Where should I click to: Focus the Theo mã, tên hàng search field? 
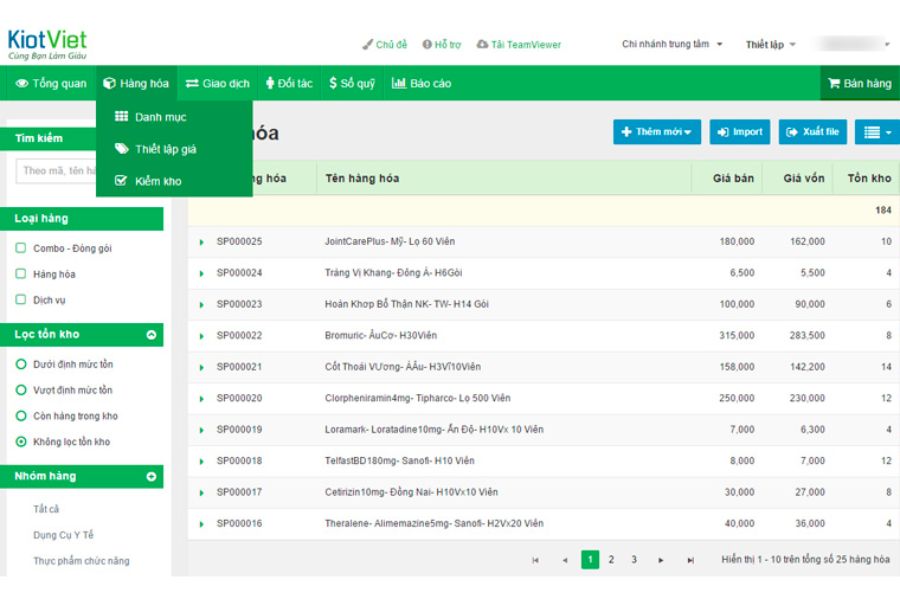point(56,171)
